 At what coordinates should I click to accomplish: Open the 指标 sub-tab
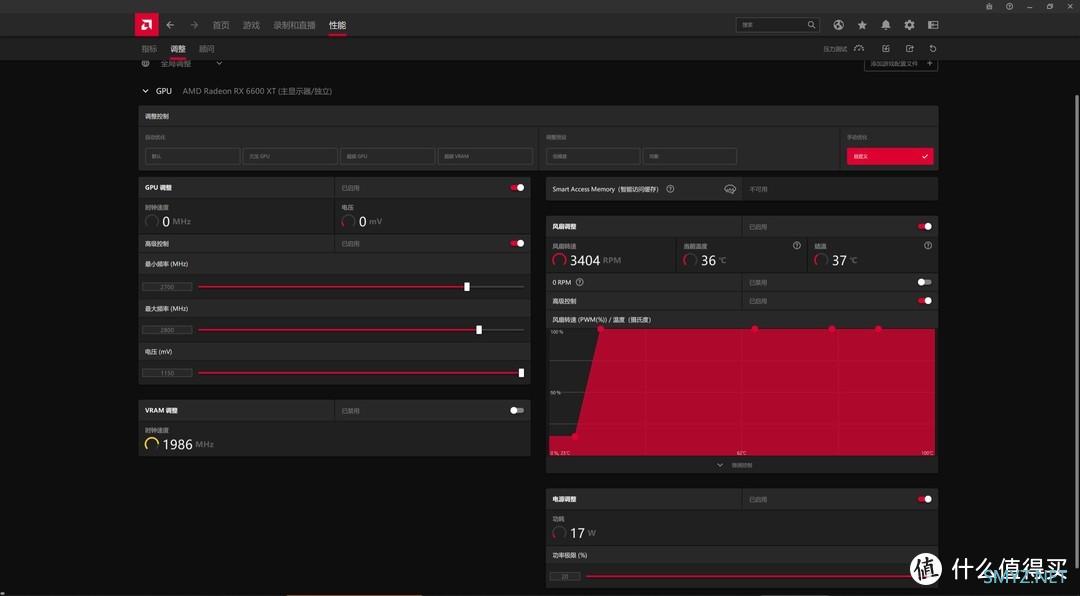(x=149, y=49)
